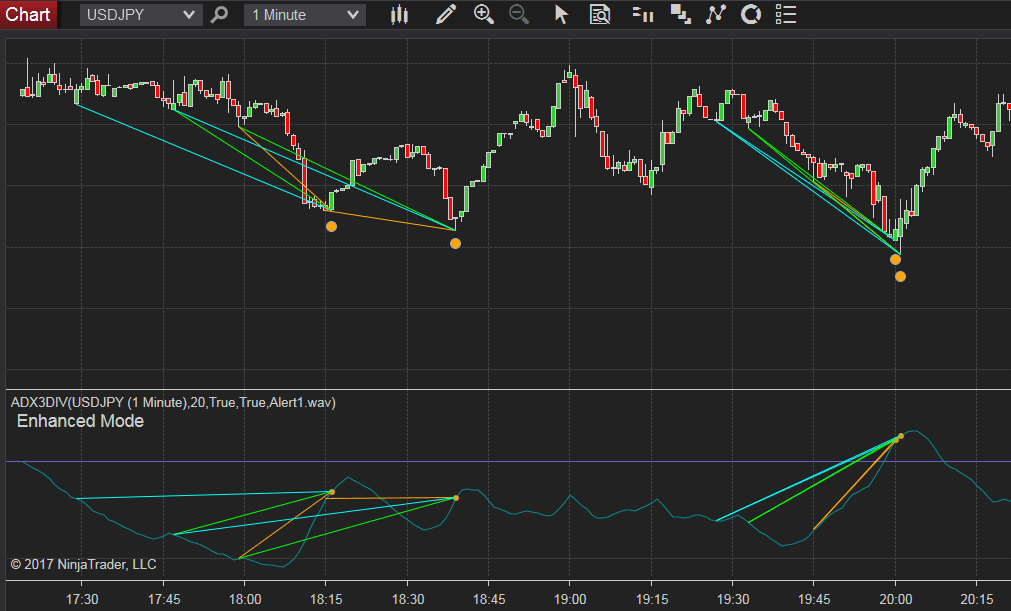Select the cursor pointer tool
Image resolution: width=1011 pixels, height=611 pixels.
click(x=561, y=14)
